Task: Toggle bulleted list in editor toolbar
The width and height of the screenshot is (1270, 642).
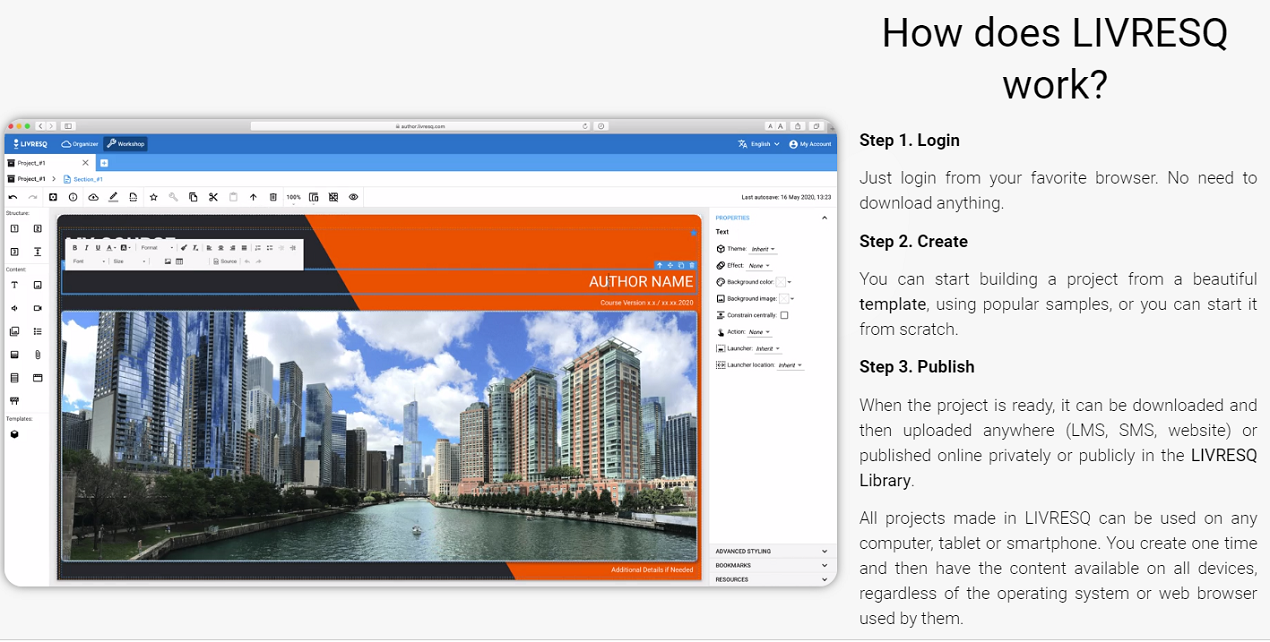Action: [270, 248]
